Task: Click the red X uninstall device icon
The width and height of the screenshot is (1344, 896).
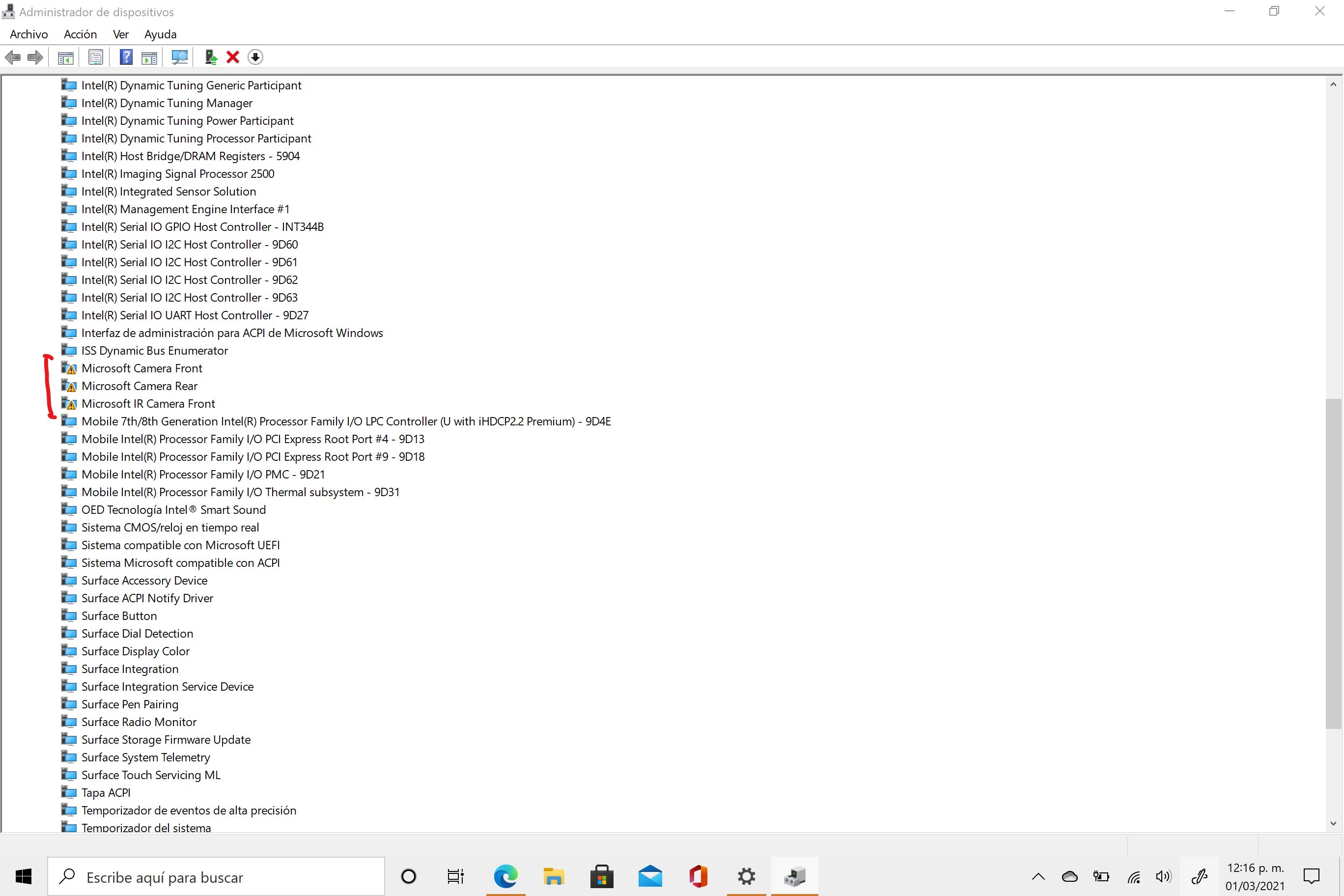Action: pyautogui.click(x=232, y=57)
